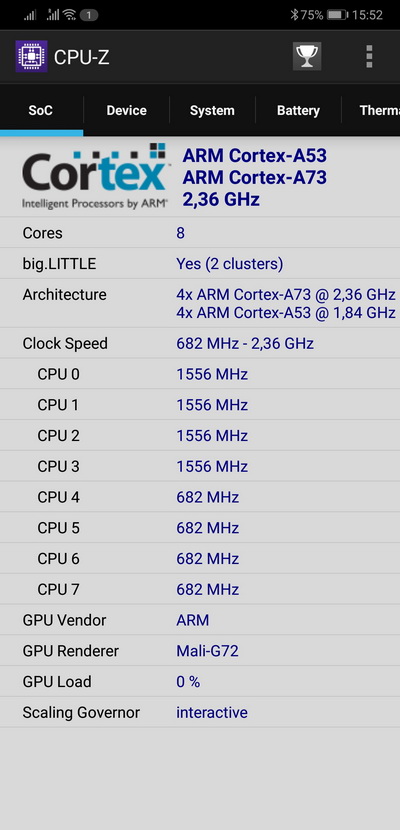The width and height of the screenshot is (400, 830).
Task: Tap the battery icon in status bar
Action: pyautogui.click(x=337, y=15)
